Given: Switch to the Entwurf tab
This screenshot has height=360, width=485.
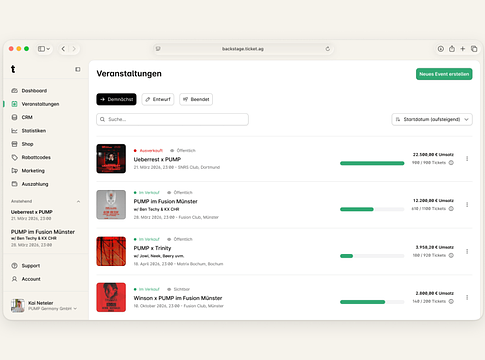Looking at the screenshot, I should click(158, 99).
